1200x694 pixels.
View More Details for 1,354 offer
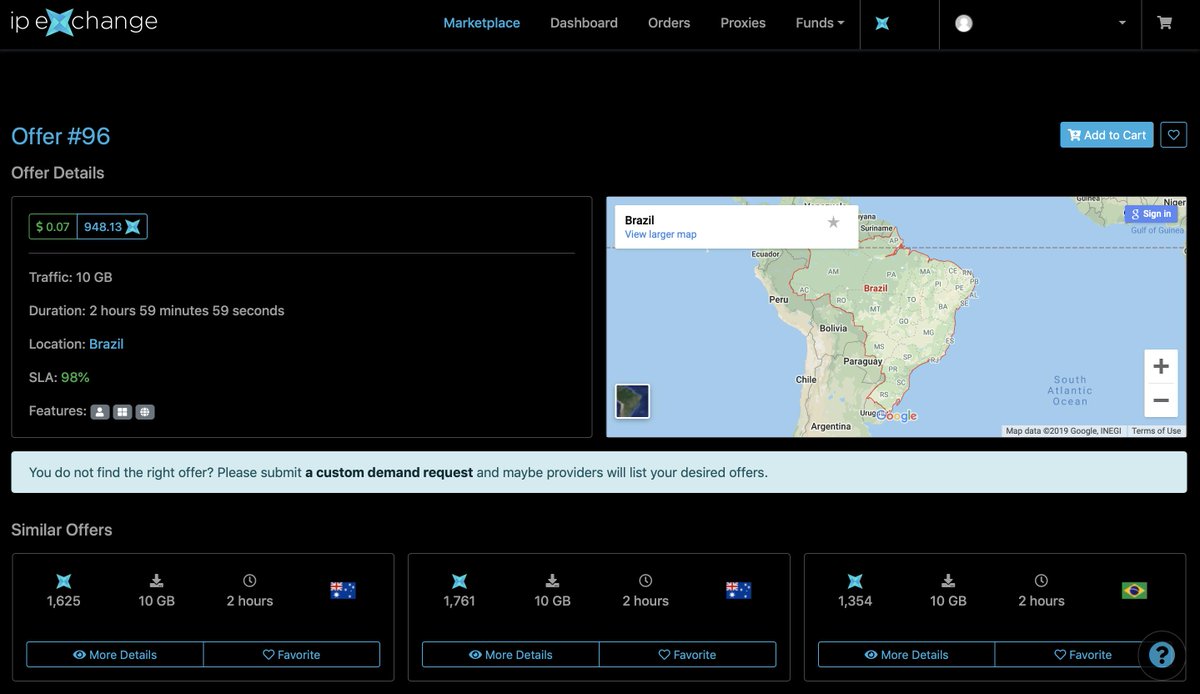pos(907,655)
